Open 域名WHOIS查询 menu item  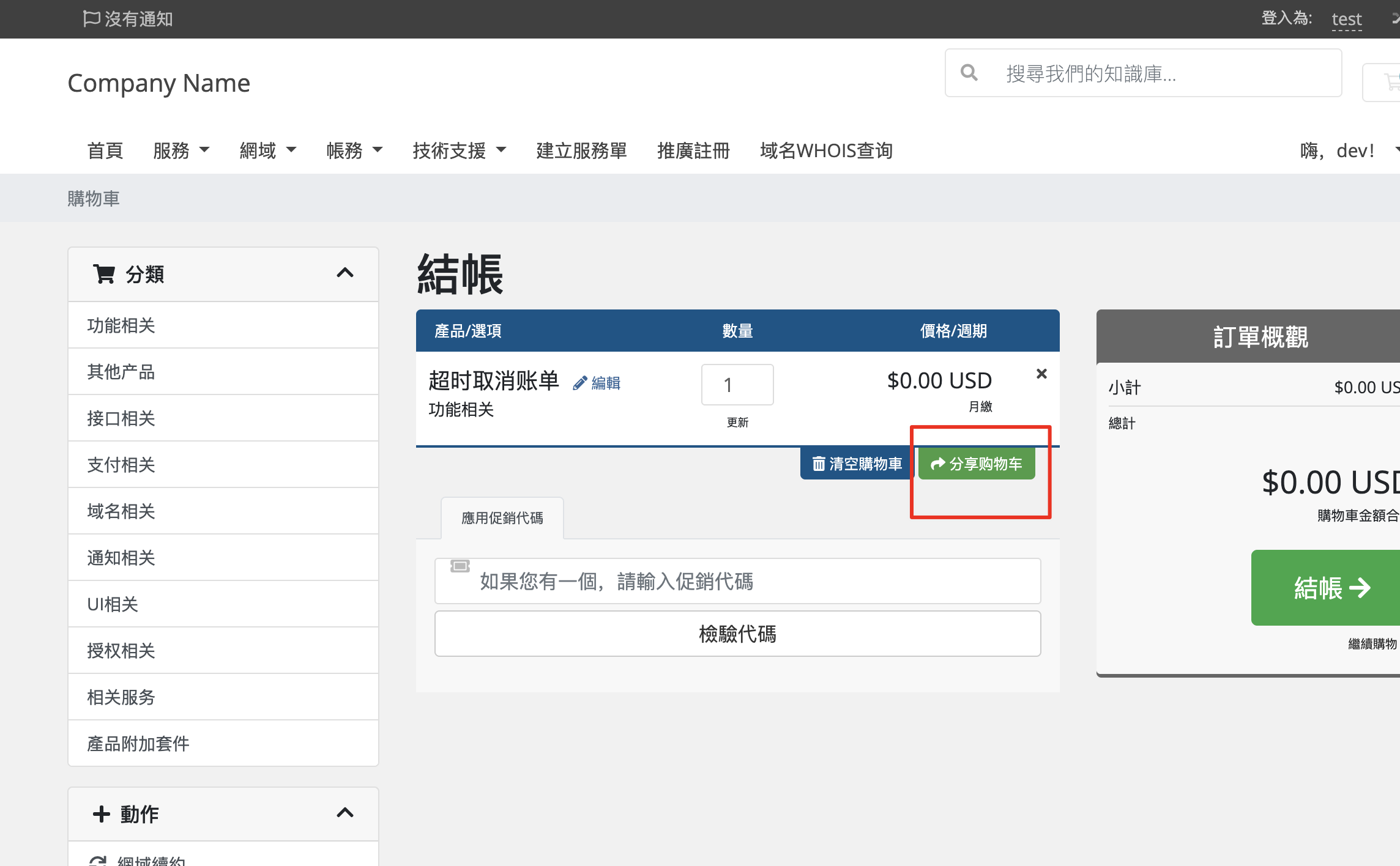(x=826, y=150)
